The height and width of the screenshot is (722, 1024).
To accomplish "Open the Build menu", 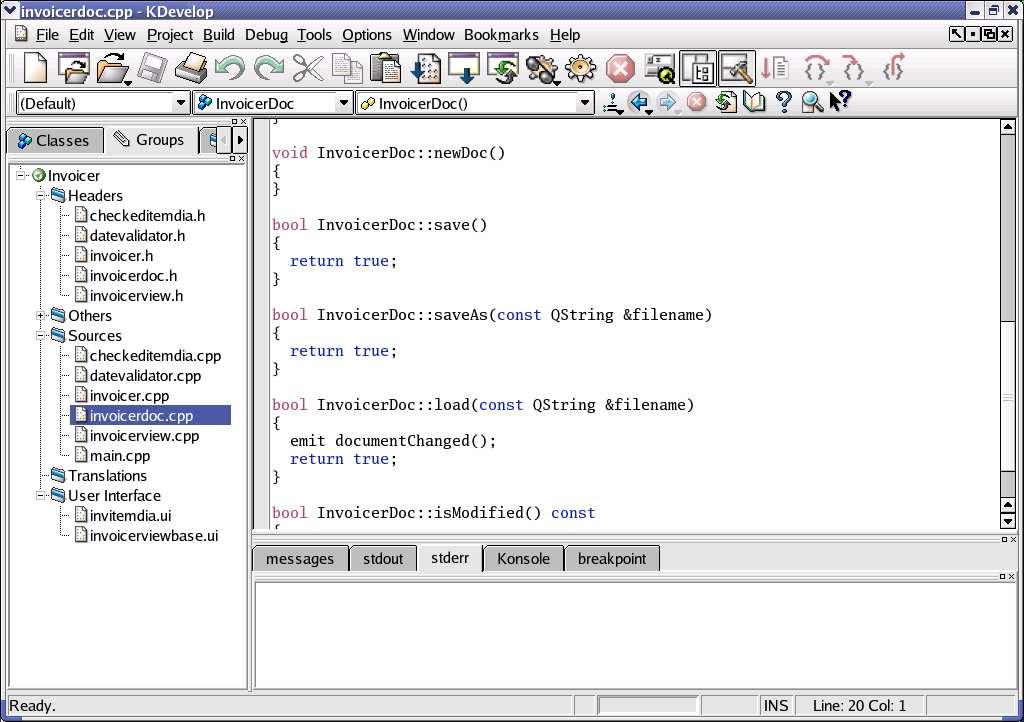I will [218, 35].
